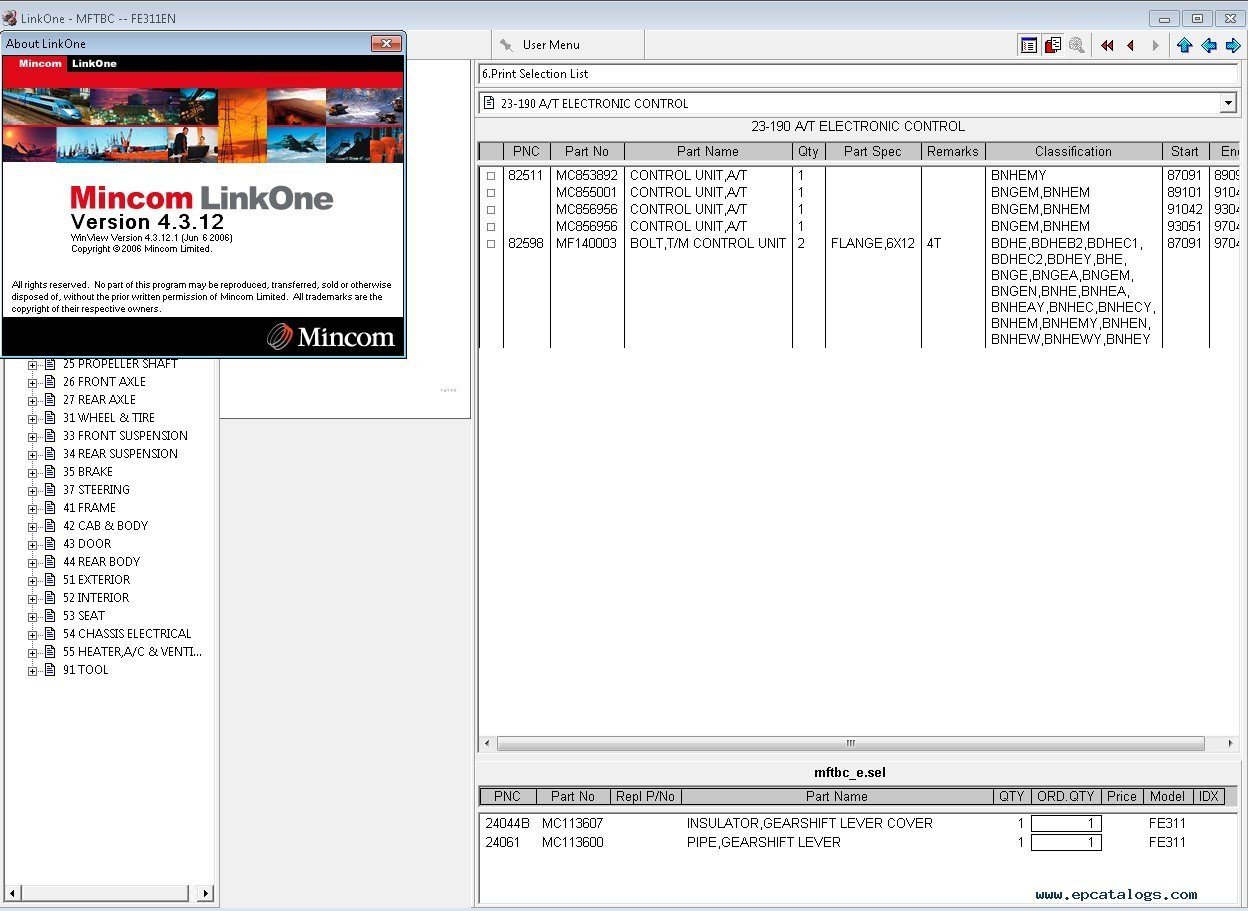Screen dimensions: 1248x911
Task: Click the double red rewind arrow icon
Action: pyautogui.click(x=1107, y=45)
